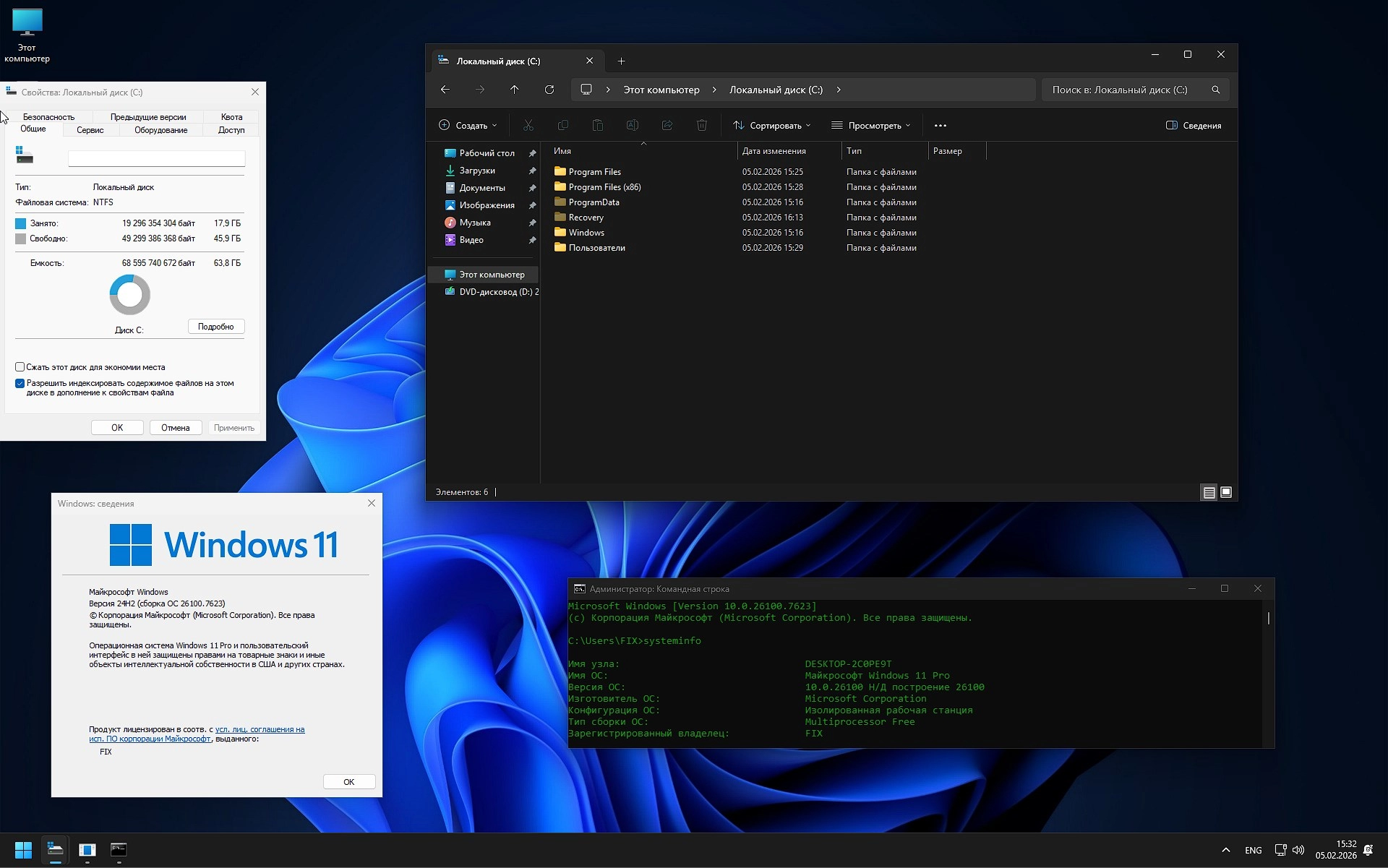The image size is (1388, 868).
Task: Go up one folder level arrow
Action: [514, 90]
